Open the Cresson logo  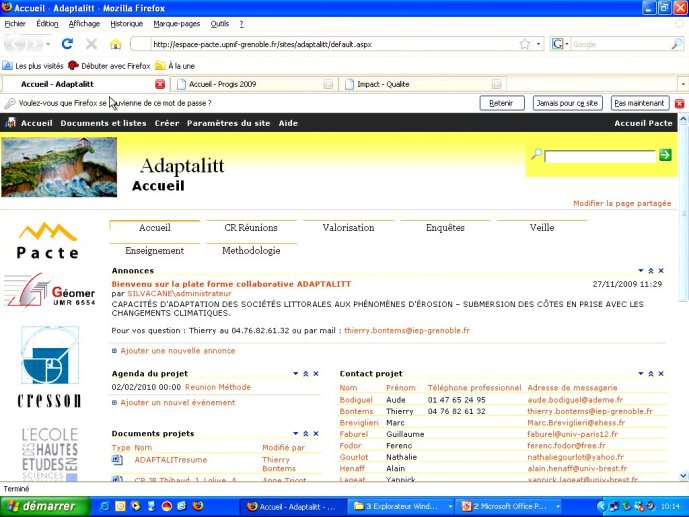pyautogui.click(x=49, y=367)
